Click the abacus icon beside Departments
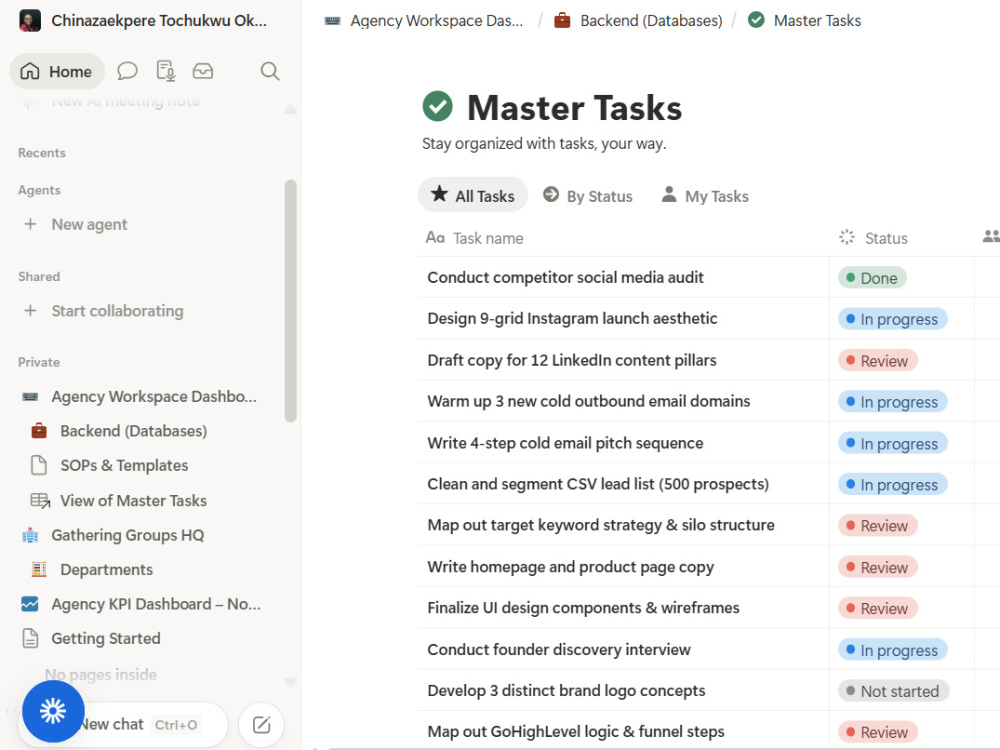The width and height of the screenshot is (1000, 750). coord(39,570)
